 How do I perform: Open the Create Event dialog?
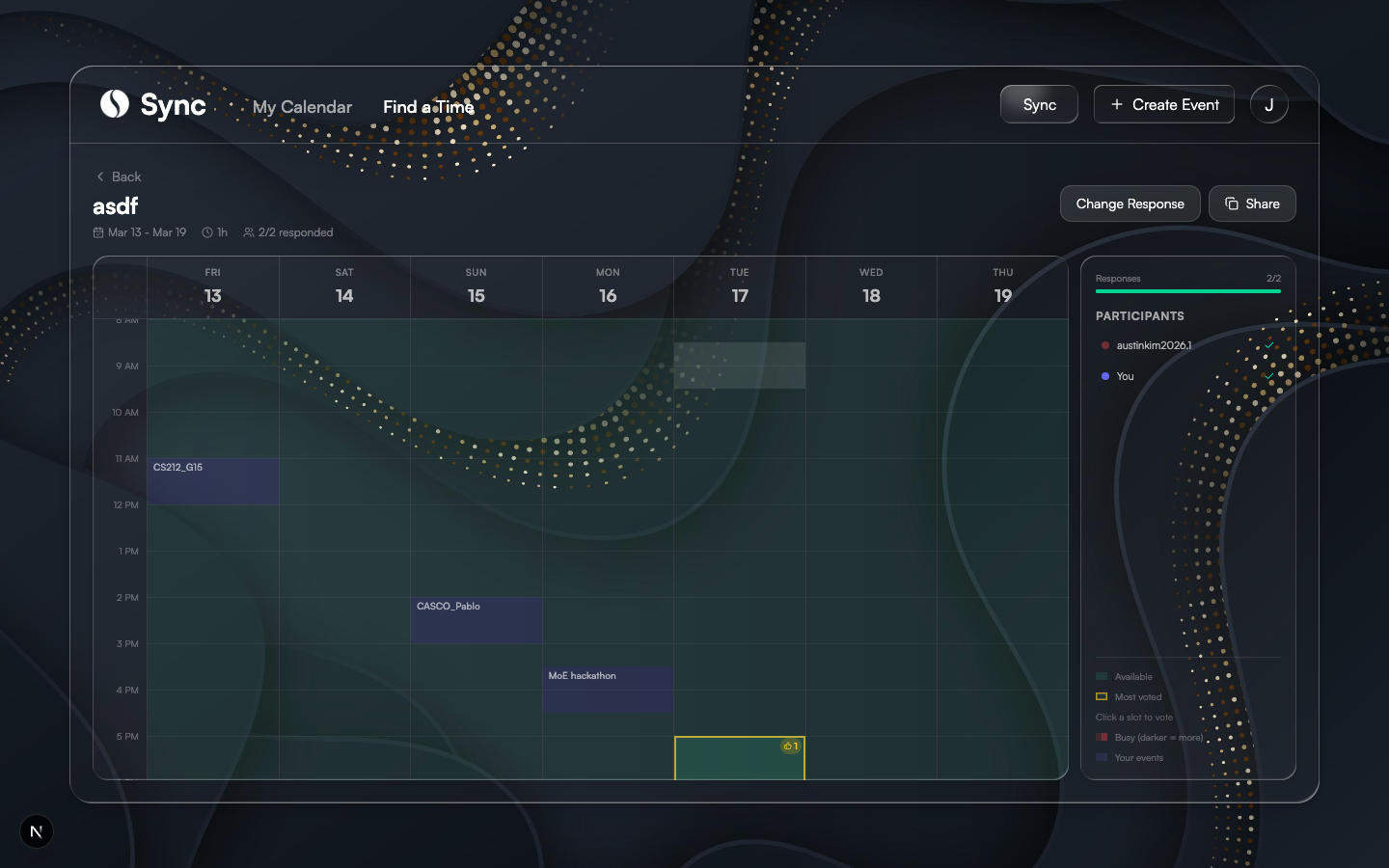1164,104
